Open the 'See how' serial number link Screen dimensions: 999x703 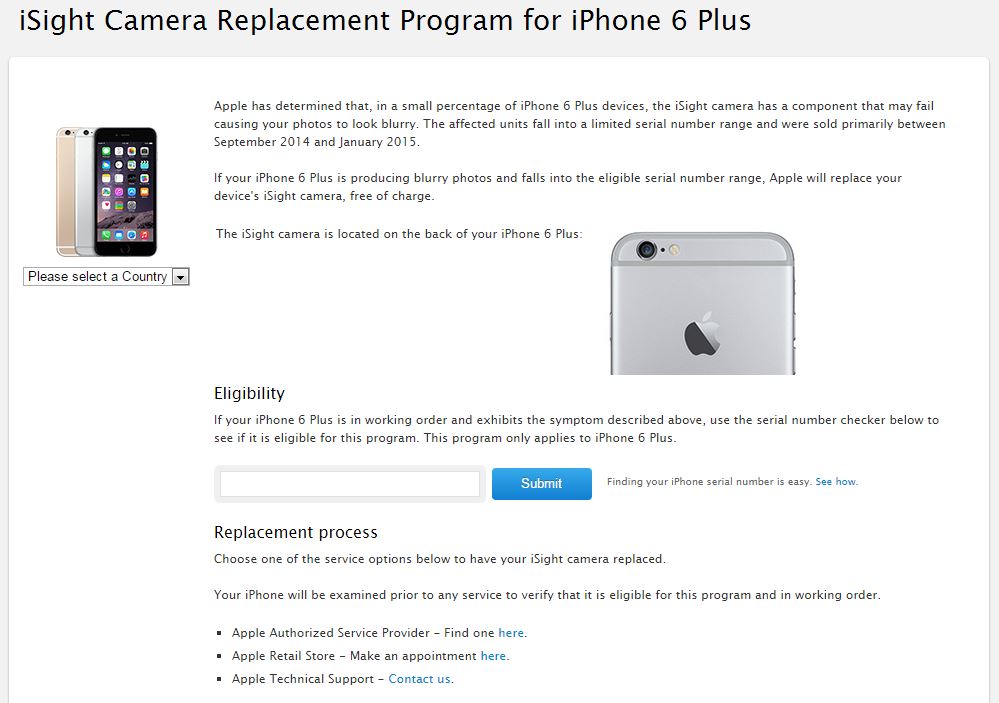[x=836, y=482]
